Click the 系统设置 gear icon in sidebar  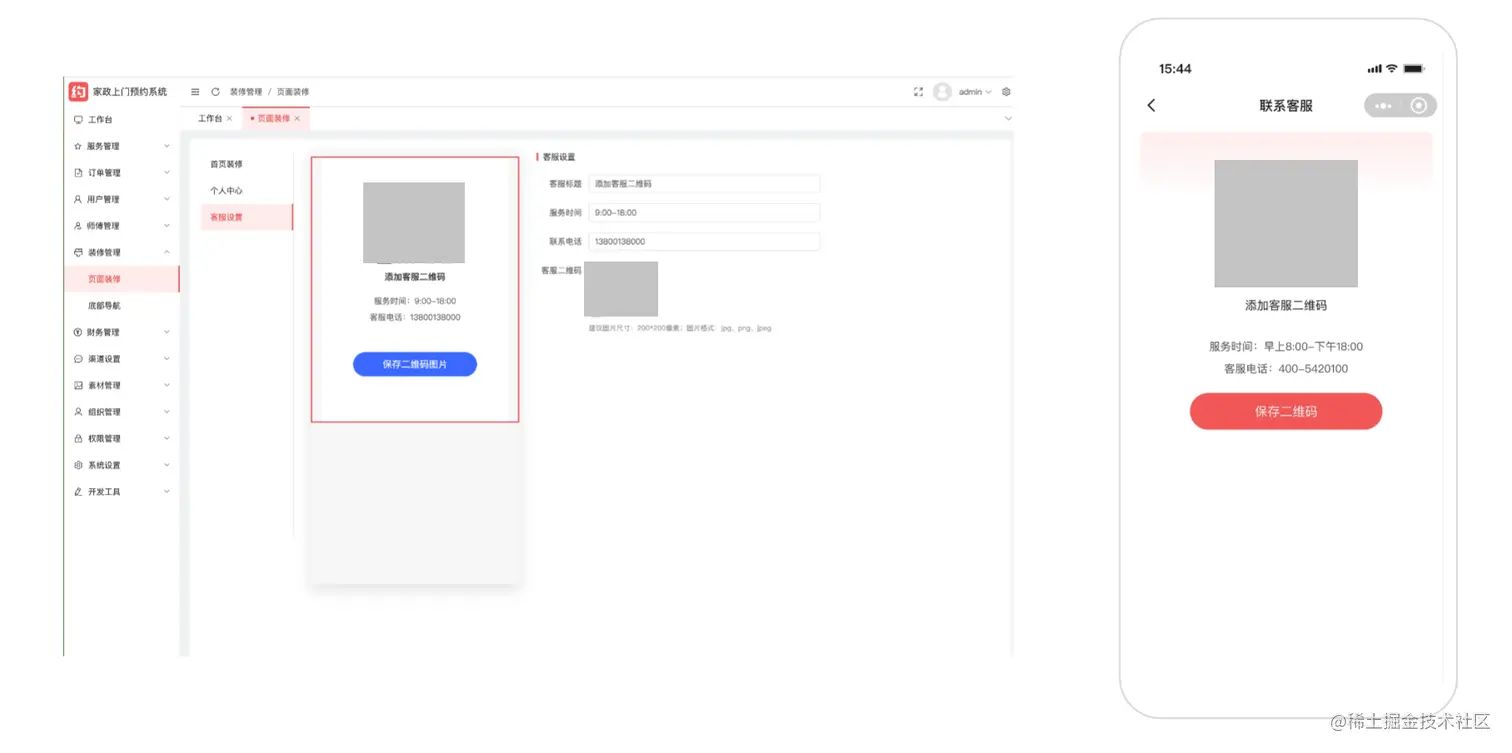(78, 465)
